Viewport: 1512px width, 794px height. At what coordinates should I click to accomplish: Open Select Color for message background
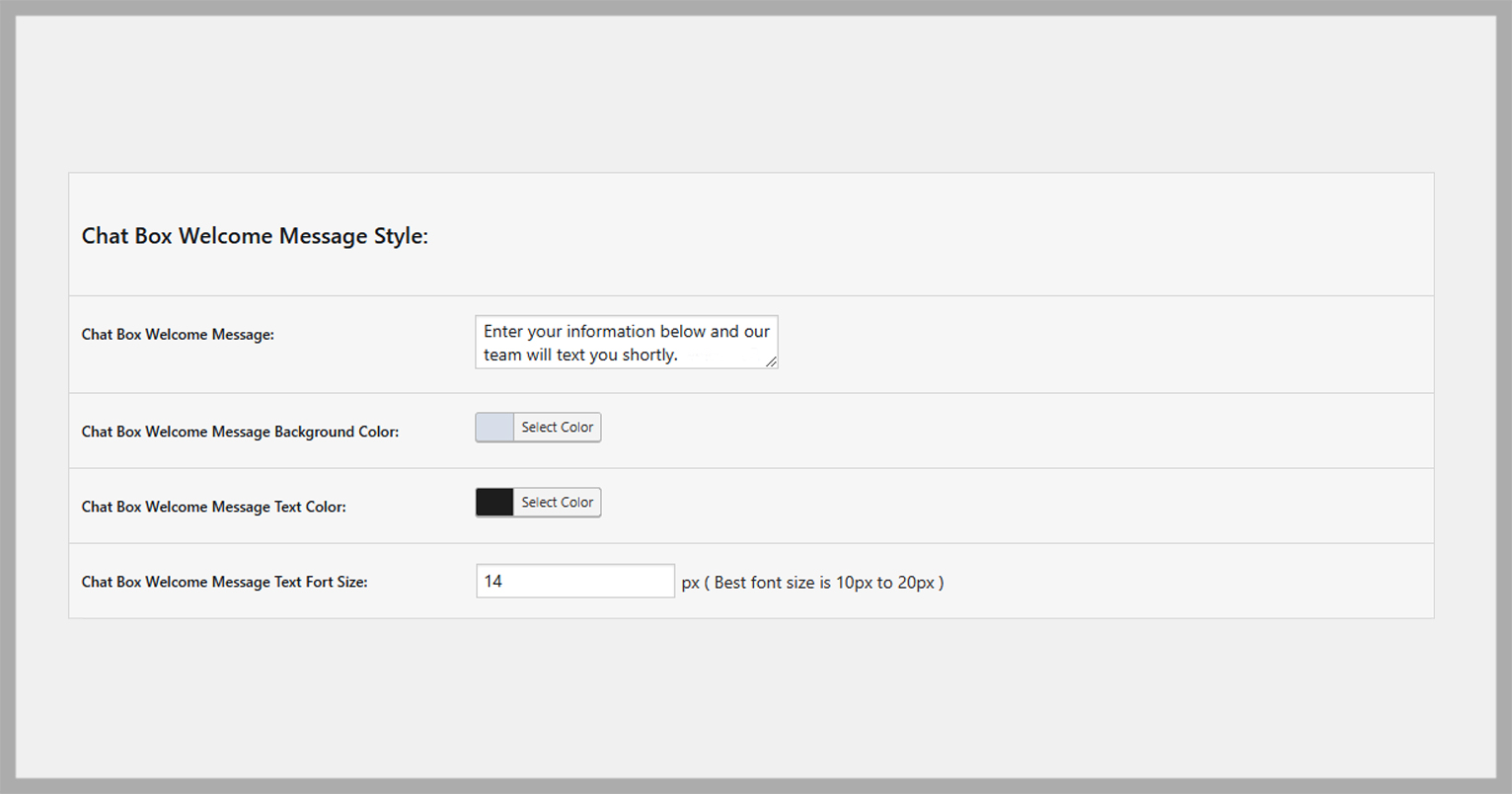[x=557, y=428]
